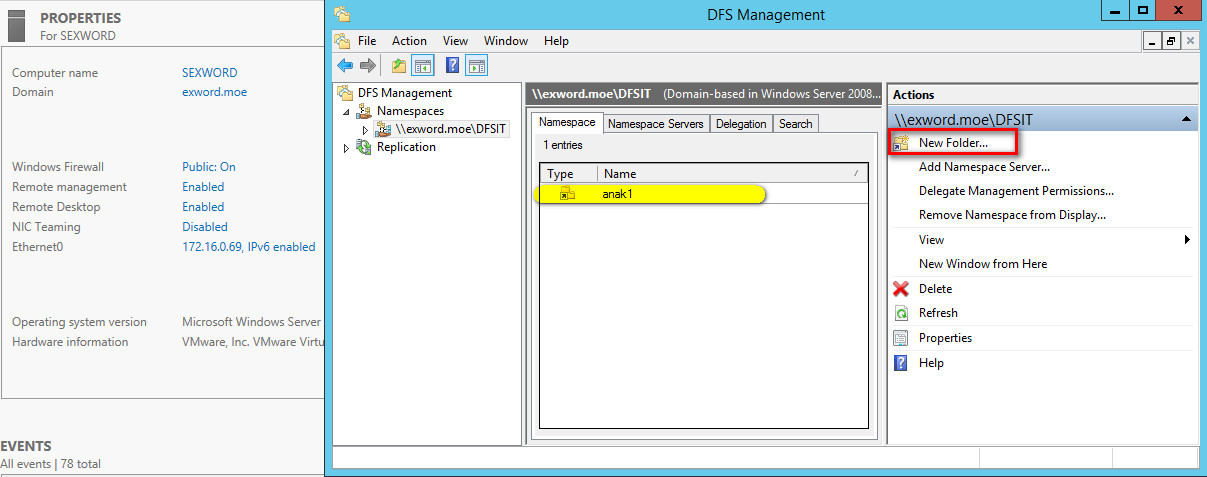The width and height of the screenshot is (1207, 477).
Task: Switch to the Search tab
Action: point(795,124)
